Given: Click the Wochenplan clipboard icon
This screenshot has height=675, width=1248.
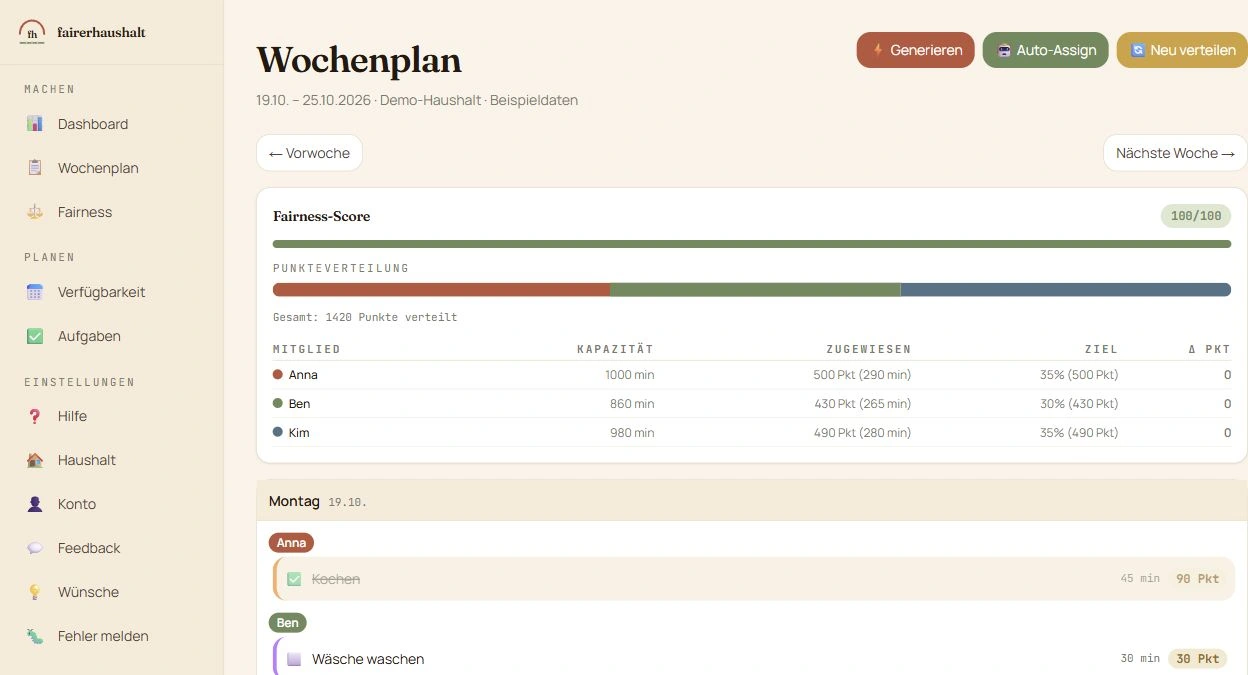Looking at the screenshot, I should pos(35,168).
